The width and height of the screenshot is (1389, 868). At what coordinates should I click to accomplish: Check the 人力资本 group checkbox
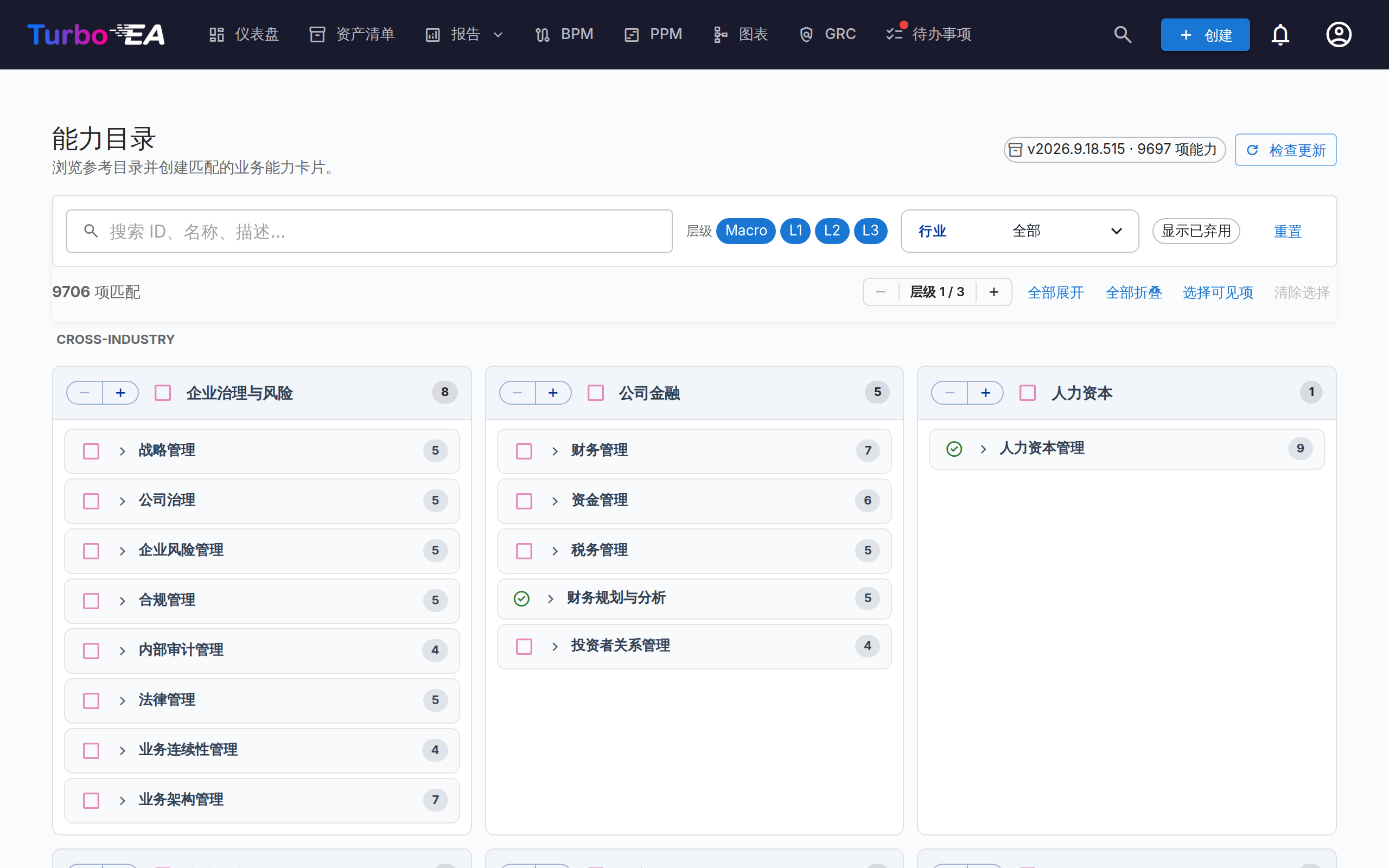1028,393
